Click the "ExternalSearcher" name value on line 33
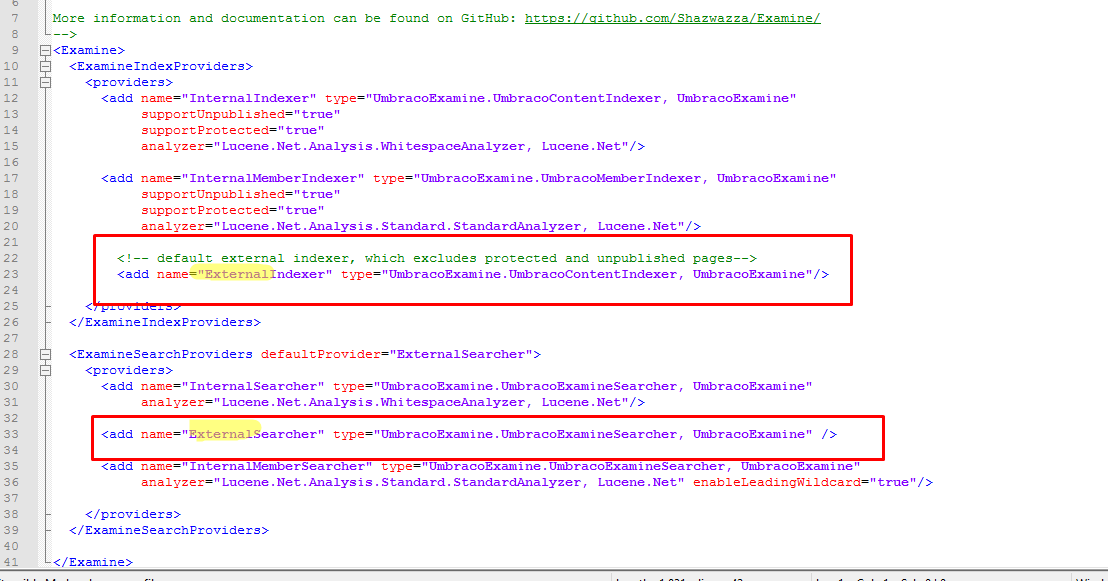This screenshot has height=581, width=1108. (253, 434)
